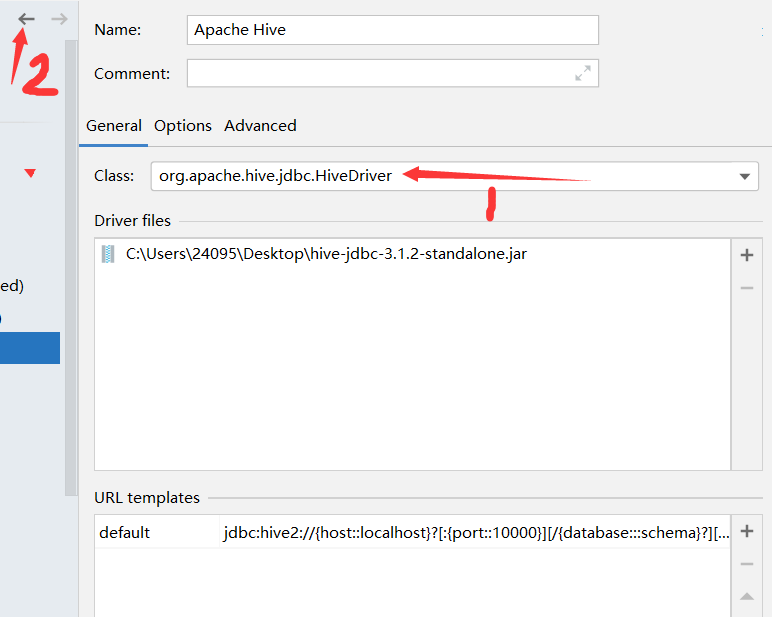Open the Advanced tab

coord(260,126)
